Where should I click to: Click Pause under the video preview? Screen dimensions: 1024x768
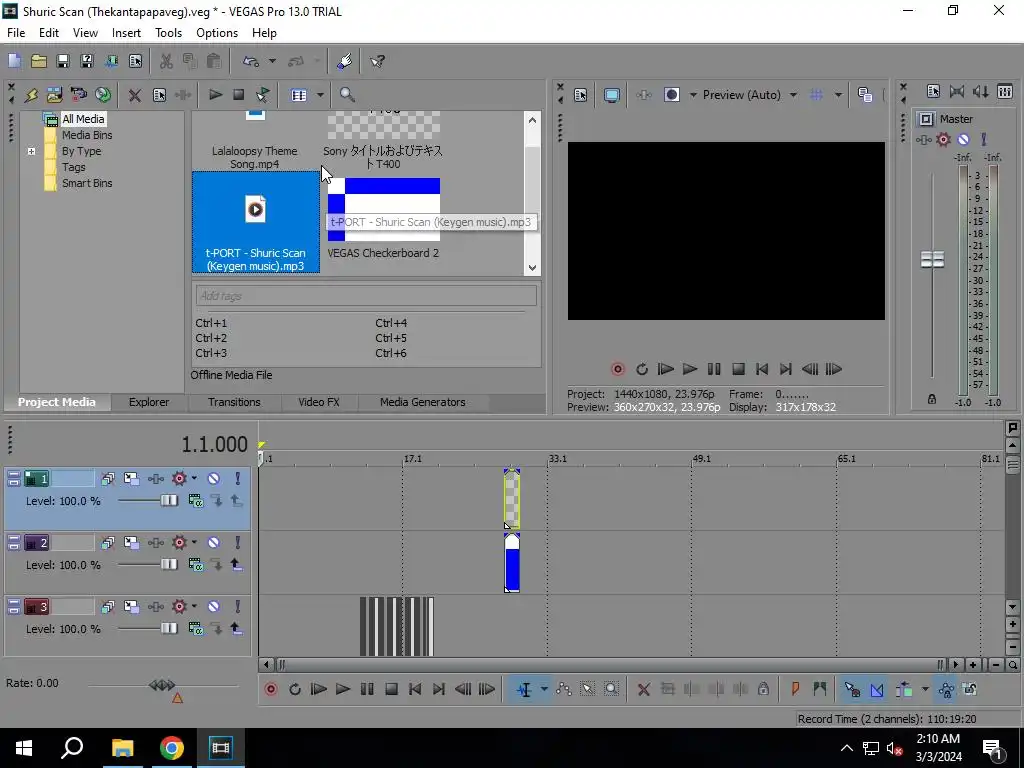(x=714, y=369)
